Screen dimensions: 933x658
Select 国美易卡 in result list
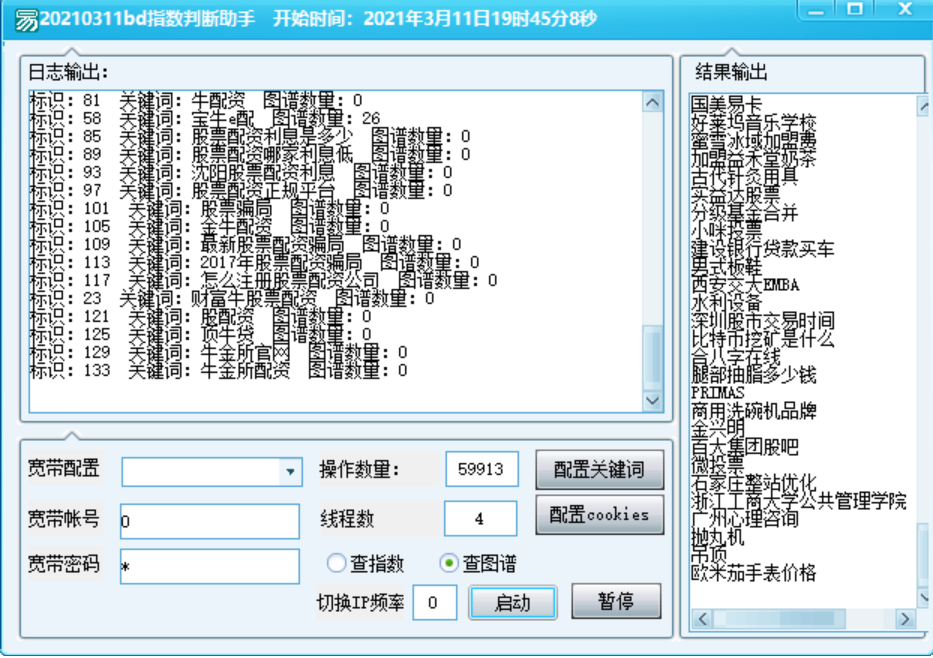[x=727, y=105]
